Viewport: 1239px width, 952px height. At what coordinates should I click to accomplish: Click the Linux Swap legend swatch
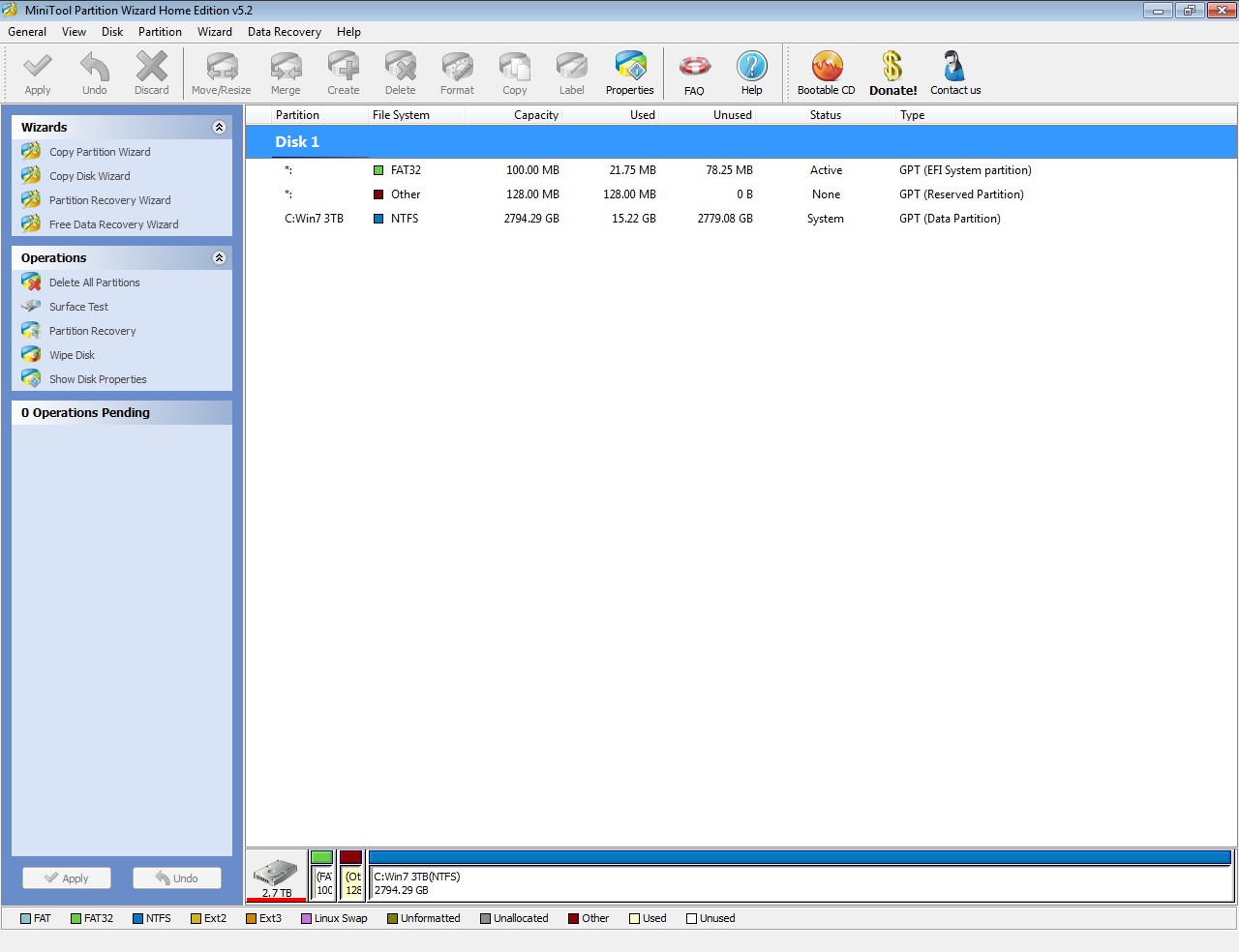[x=306, y=919]
